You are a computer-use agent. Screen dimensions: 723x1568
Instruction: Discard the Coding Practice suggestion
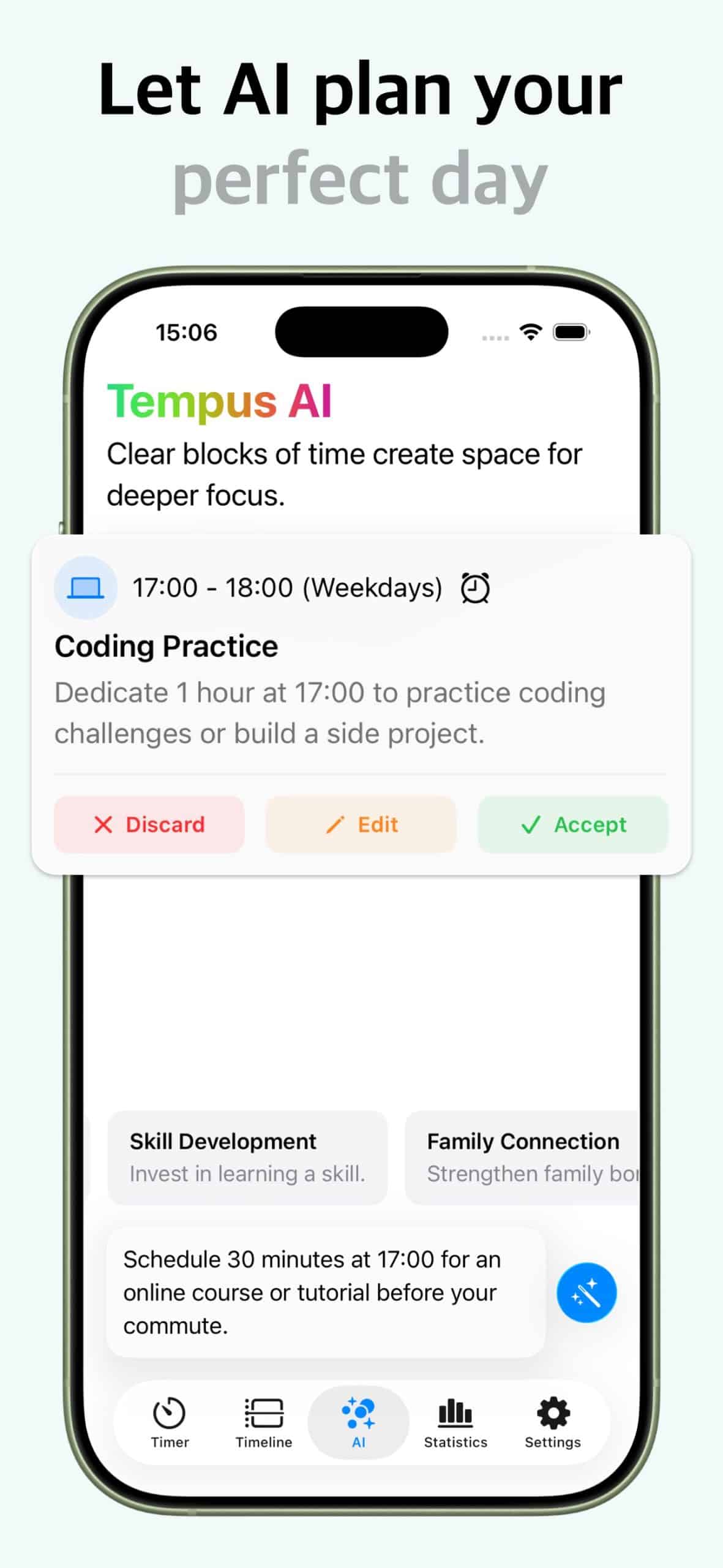148,824
